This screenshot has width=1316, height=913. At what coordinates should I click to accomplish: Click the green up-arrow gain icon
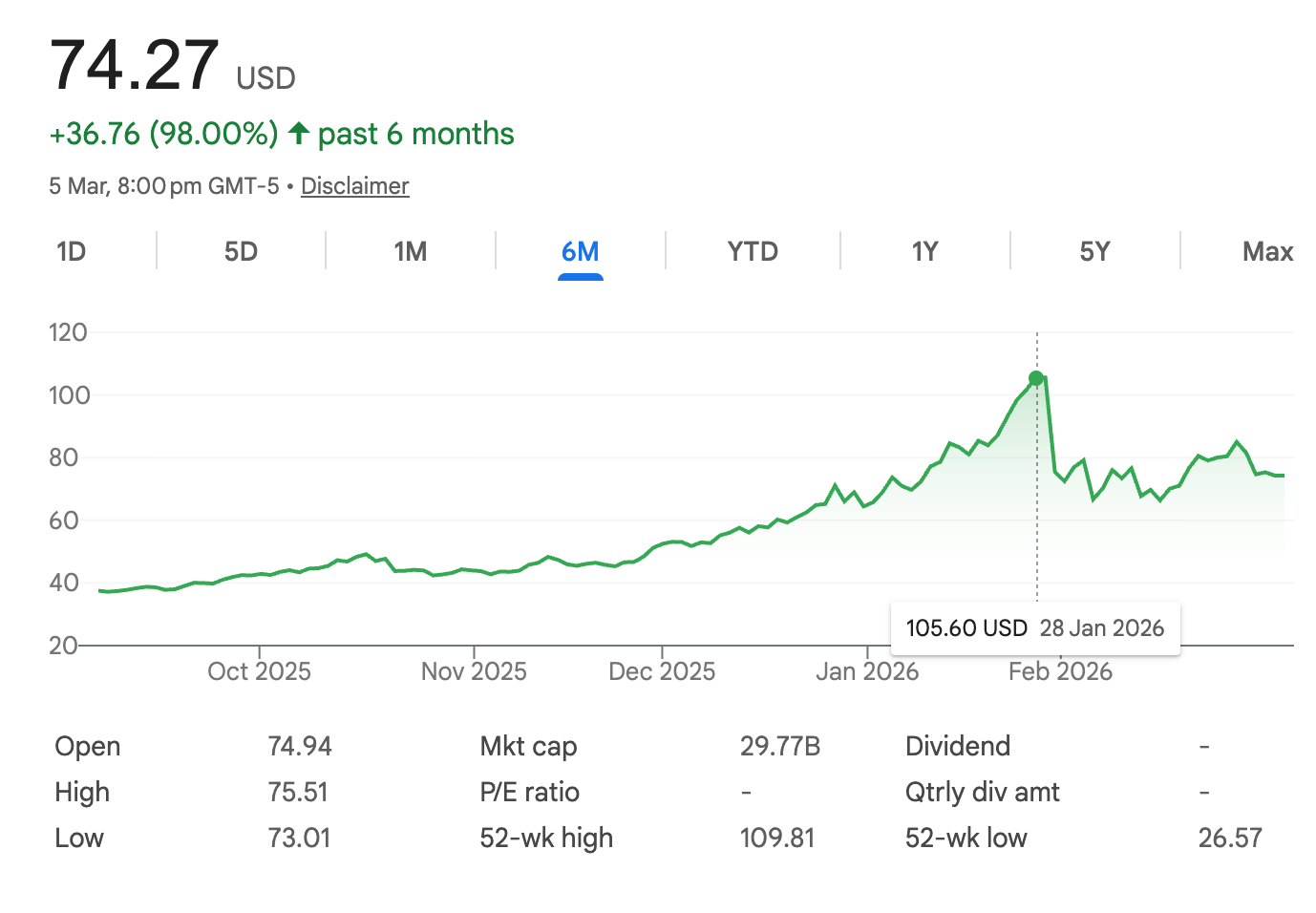pos(299,134)
